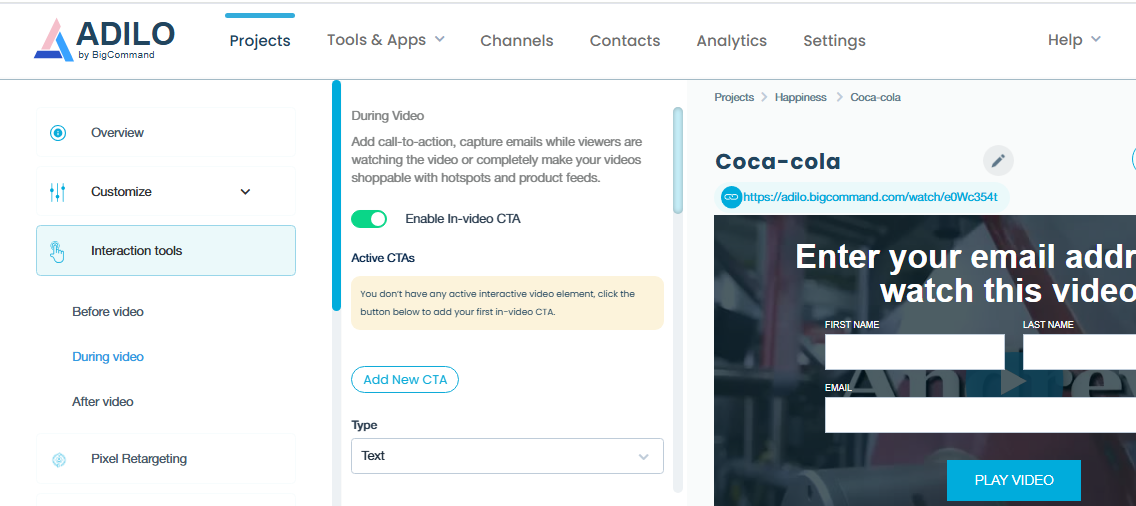Select the During video sub-item
The width and height of the screenshot is (1136, 506).
(108, 357)
